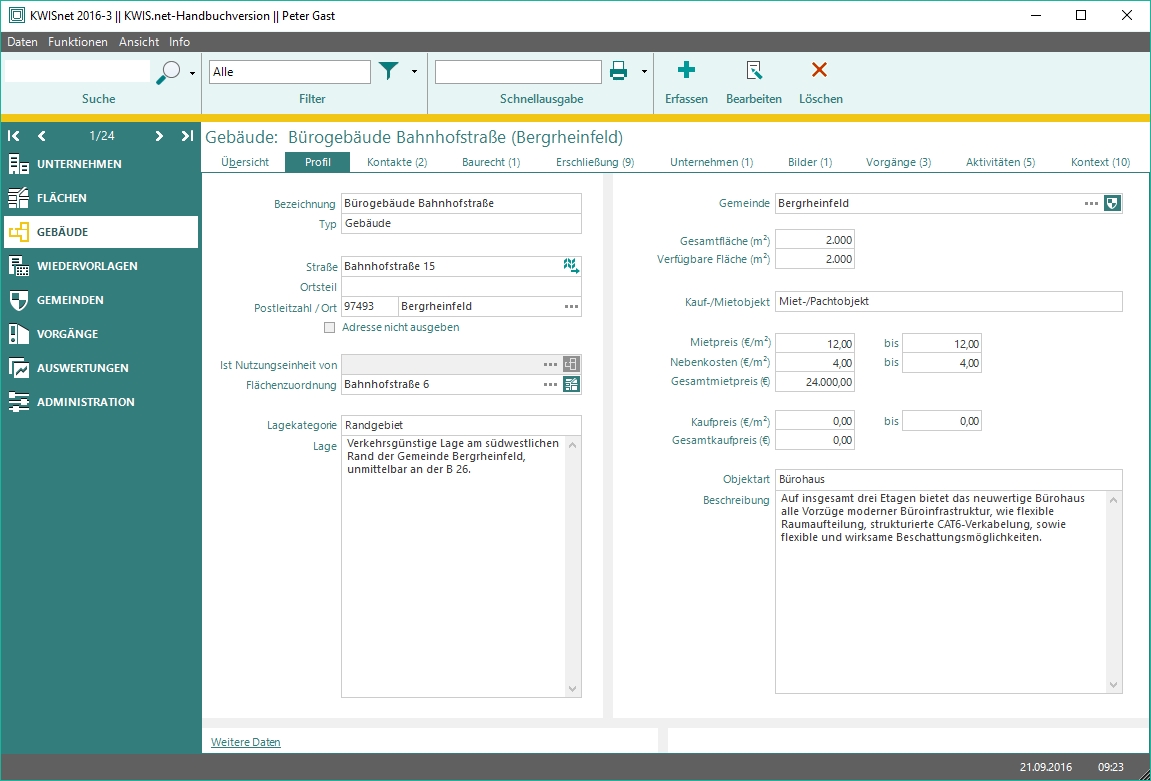Expand the search options dropdown arrow

click(192, 73)
